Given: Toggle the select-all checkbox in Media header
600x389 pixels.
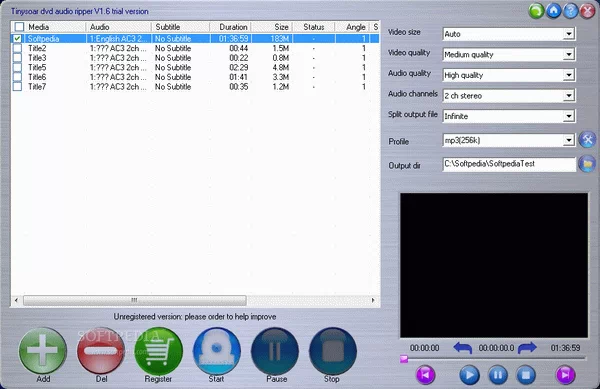Looking at the screenshot, I should point(19,27).
